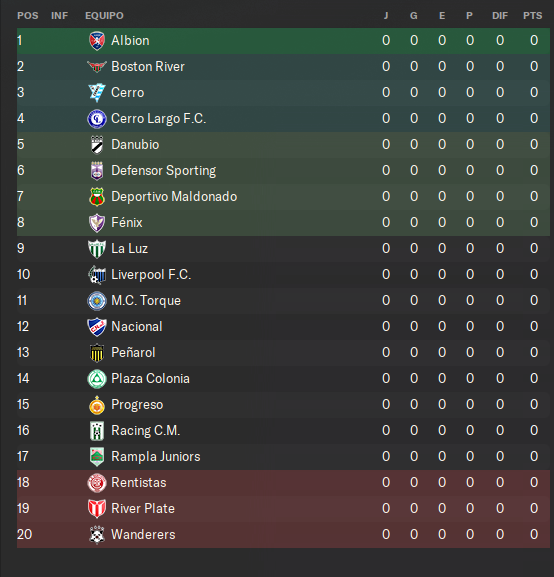Image resolution: width=554 pixels, height=577 pixels.
Task: Click the Boston River club crest
Action: point(97,67)
